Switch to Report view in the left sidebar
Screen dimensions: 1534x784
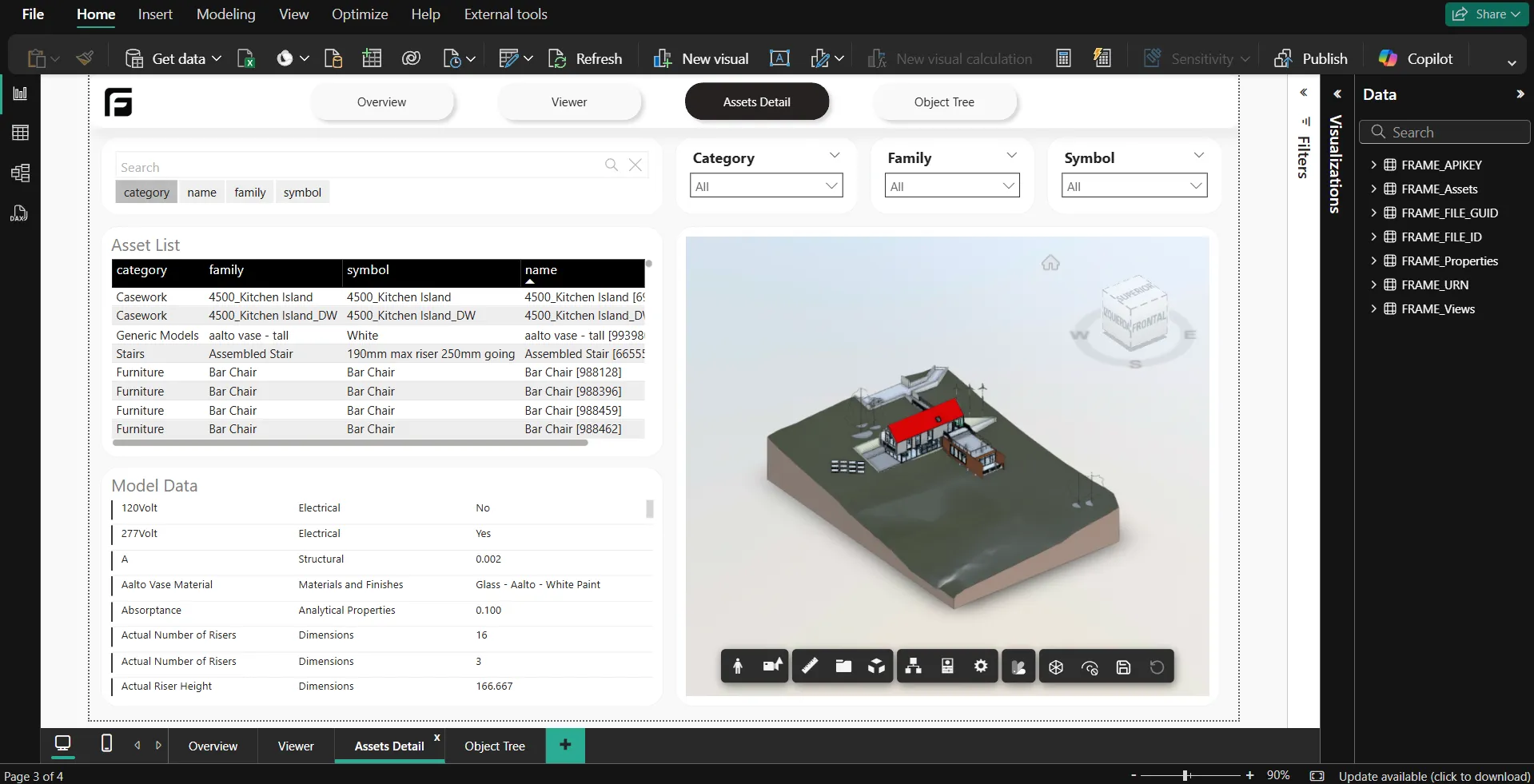pyautogui.click(x=20, y=94)
